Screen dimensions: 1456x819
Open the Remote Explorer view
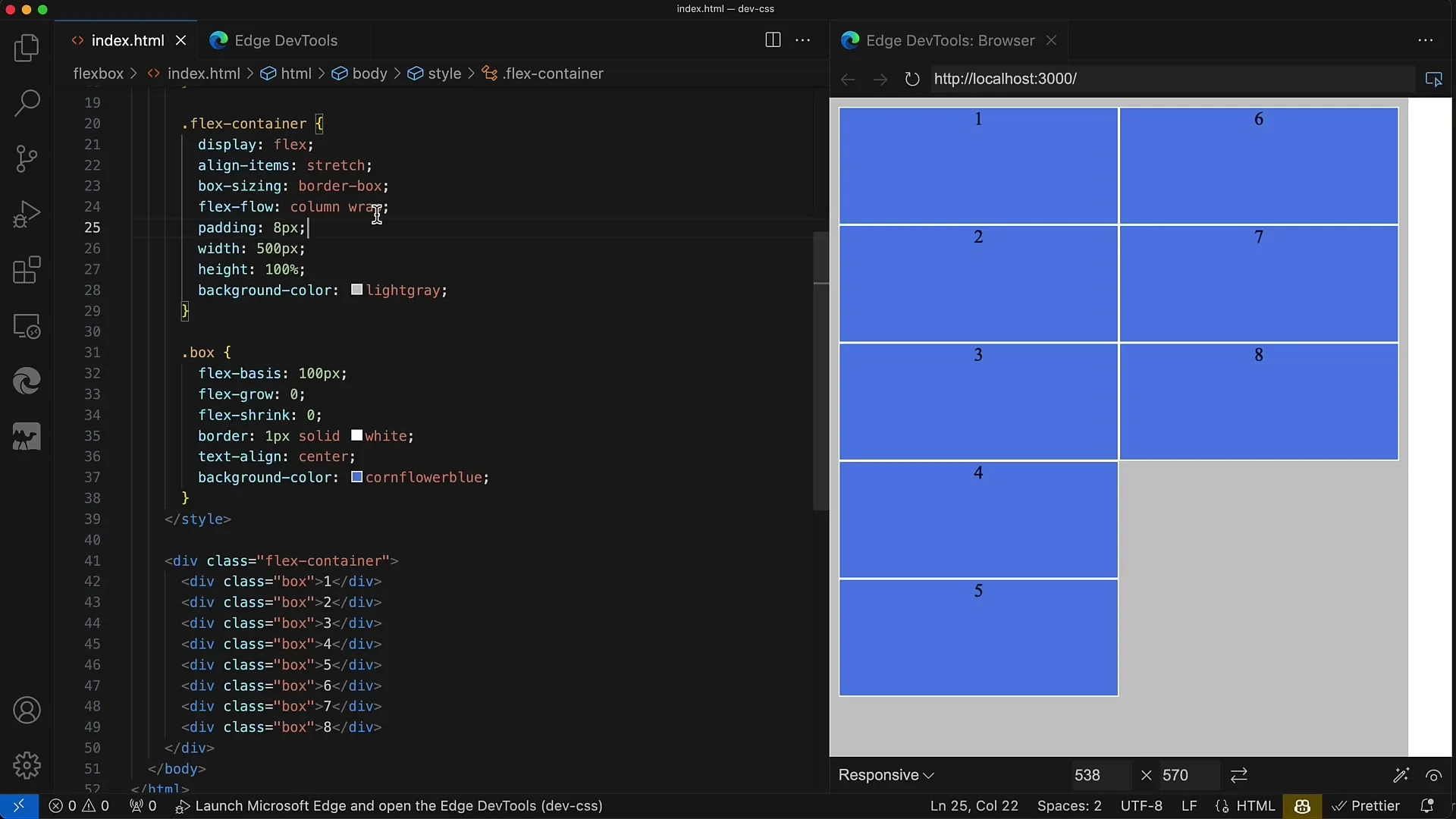[27, 326]
